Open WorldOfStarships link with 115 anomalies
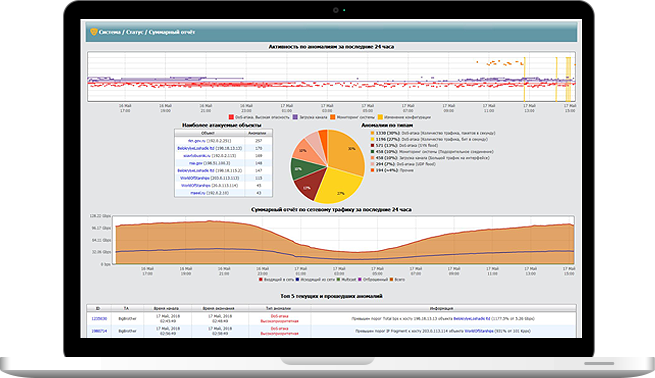This screenshot has width=655, height=378. (195, 178)
